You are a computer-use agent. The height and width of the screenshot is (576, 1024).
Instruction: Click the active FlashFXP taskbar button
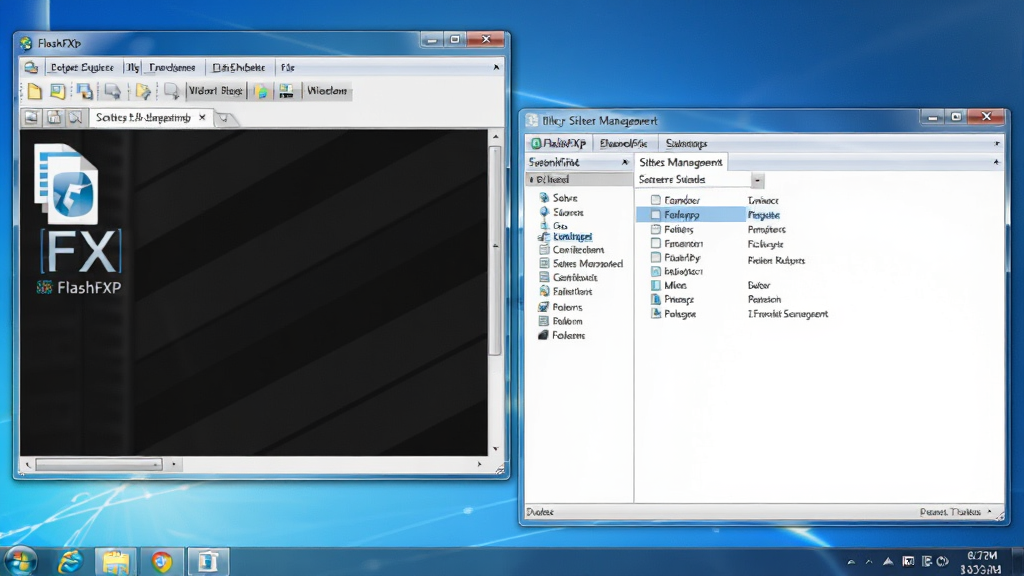[208, 562]
